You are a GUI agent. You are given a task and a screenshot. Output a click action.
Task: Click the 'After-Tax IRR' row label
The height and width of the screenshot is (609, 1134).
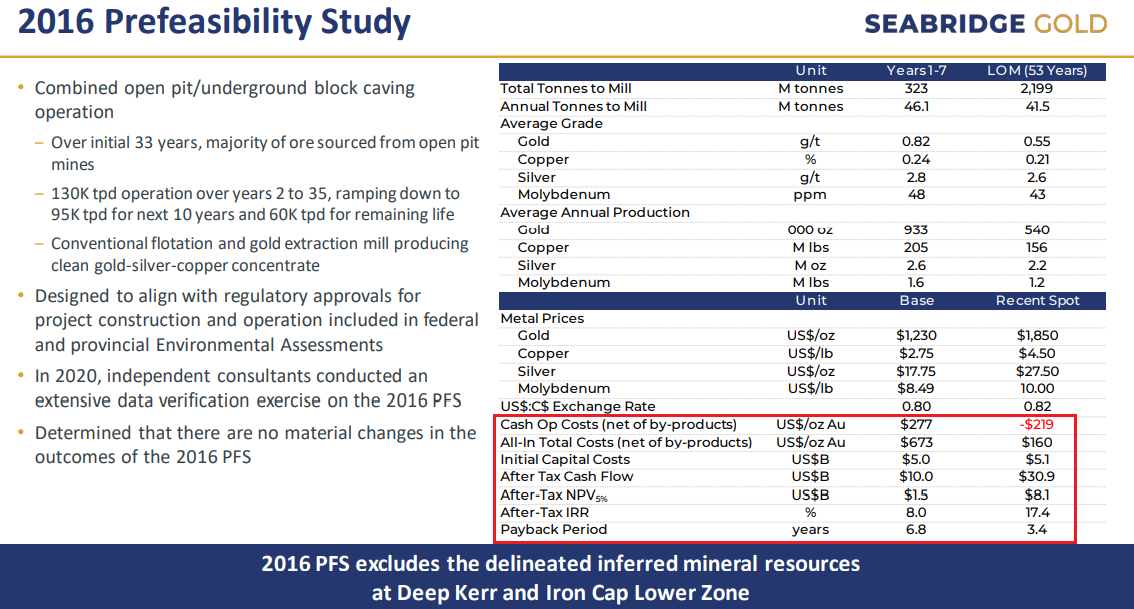pos(544,512)
